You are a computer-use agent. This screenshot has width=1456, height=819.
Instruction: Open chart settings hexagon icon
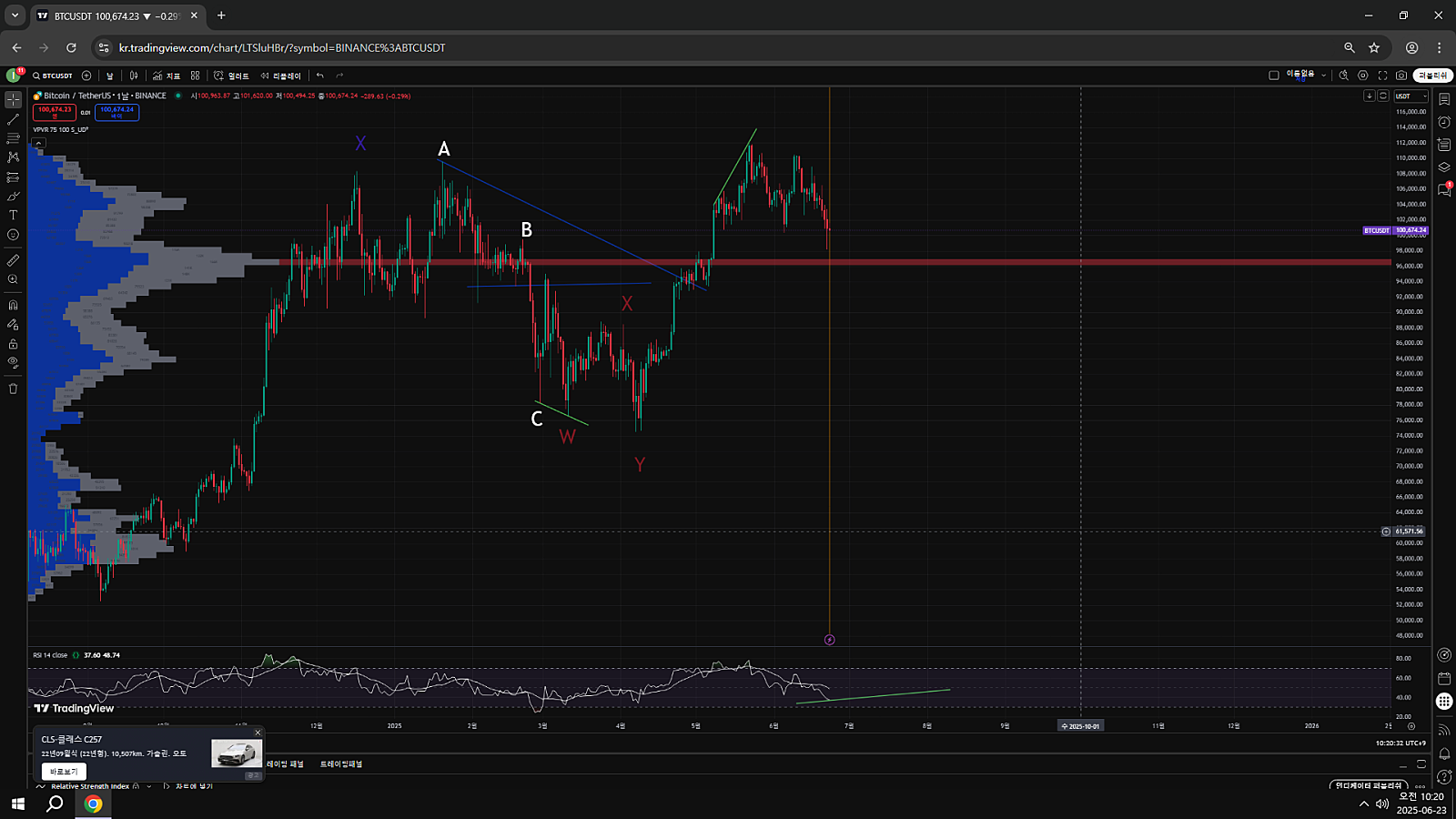pyautogui.click(x=1363, y=76)
